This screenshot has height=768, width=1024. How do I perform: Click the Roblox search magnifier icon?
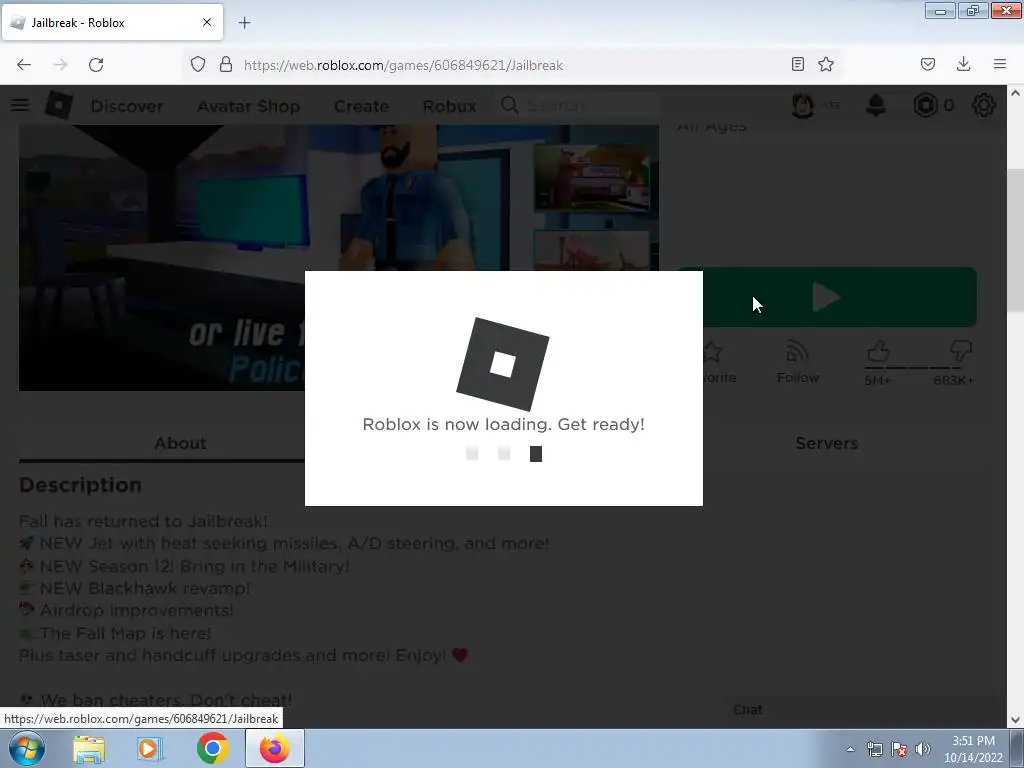coord(510,105)
